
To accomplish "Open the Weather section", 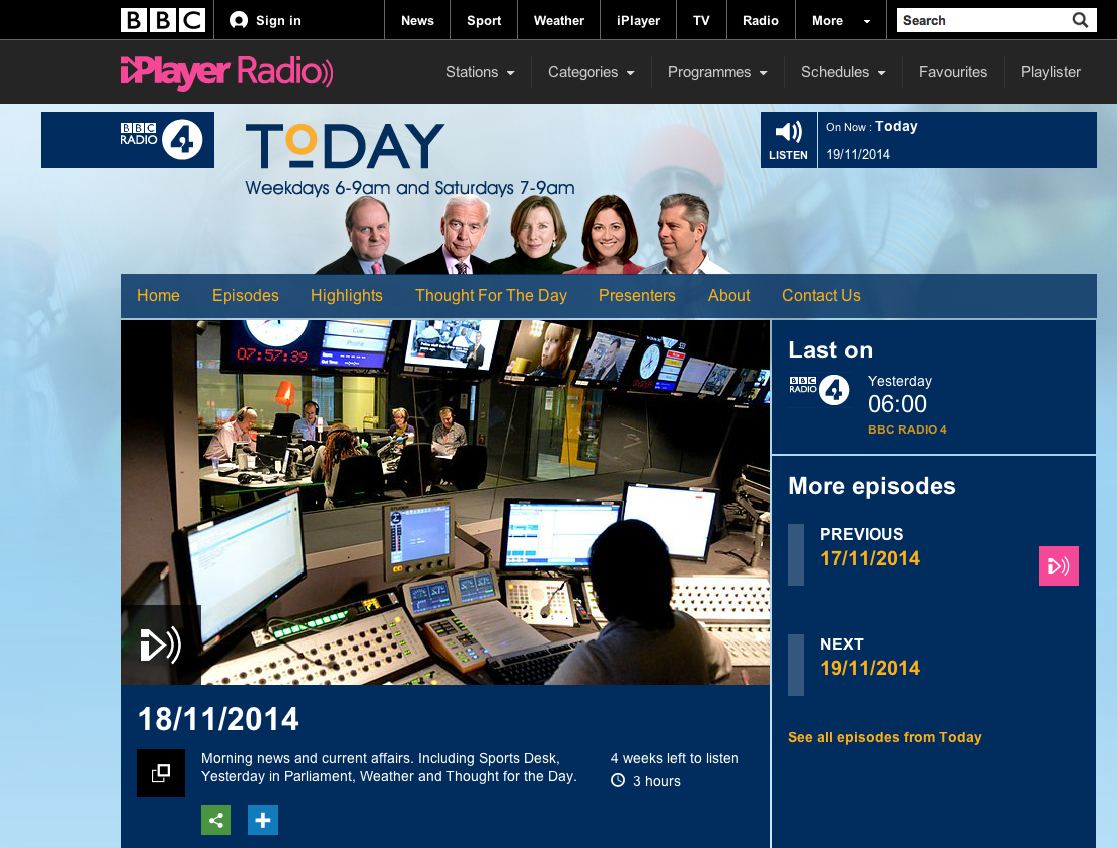I will point(559,20).
